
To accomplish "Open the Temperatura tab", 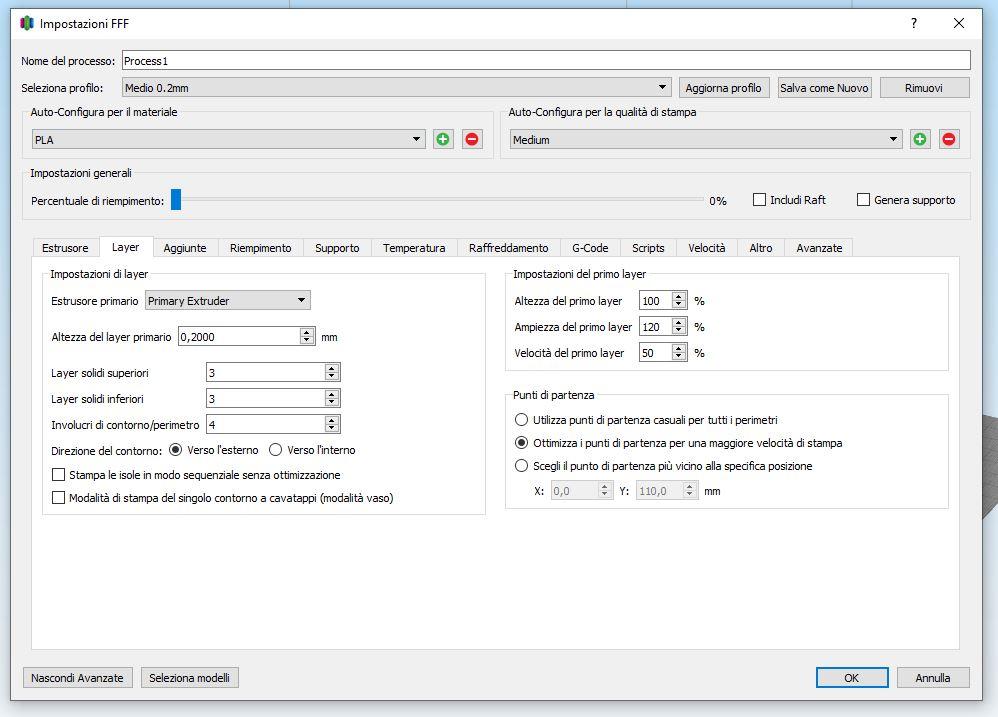I will [414, 248].
